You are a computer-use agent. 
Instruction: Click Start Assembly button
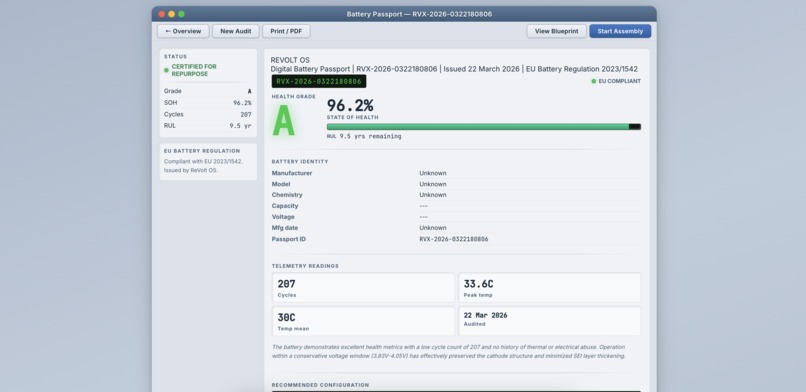coord(620,31)
